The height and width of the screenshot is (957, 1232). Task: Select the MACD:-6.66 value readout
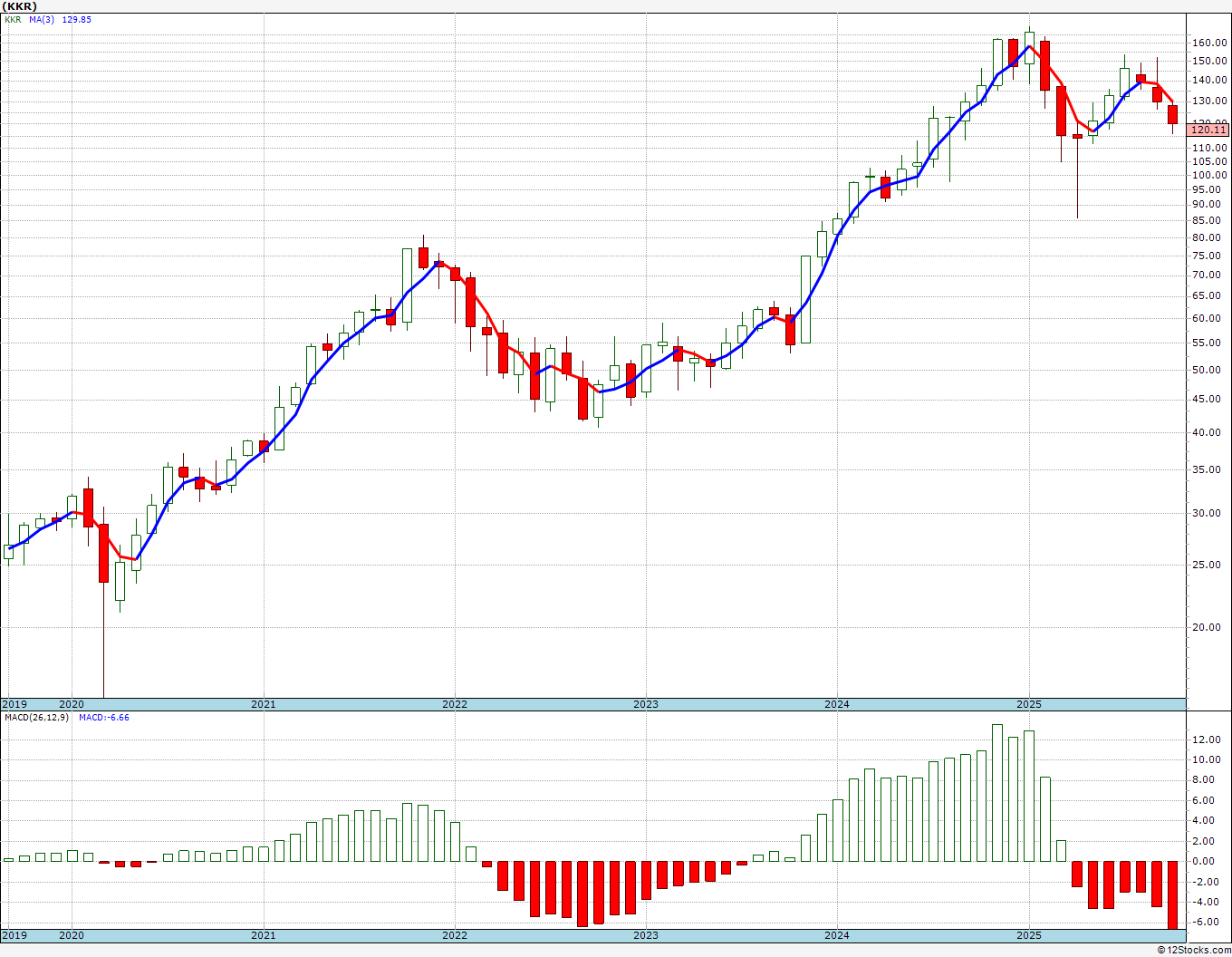pyautogui.click(x=104, y=718)
